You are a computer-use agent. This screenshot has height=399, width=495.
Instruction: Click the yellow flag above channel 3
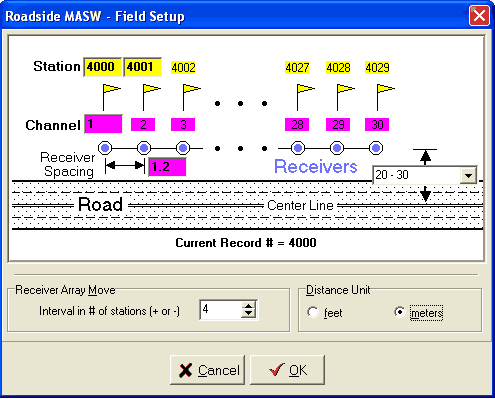click(x=192, y=97)
